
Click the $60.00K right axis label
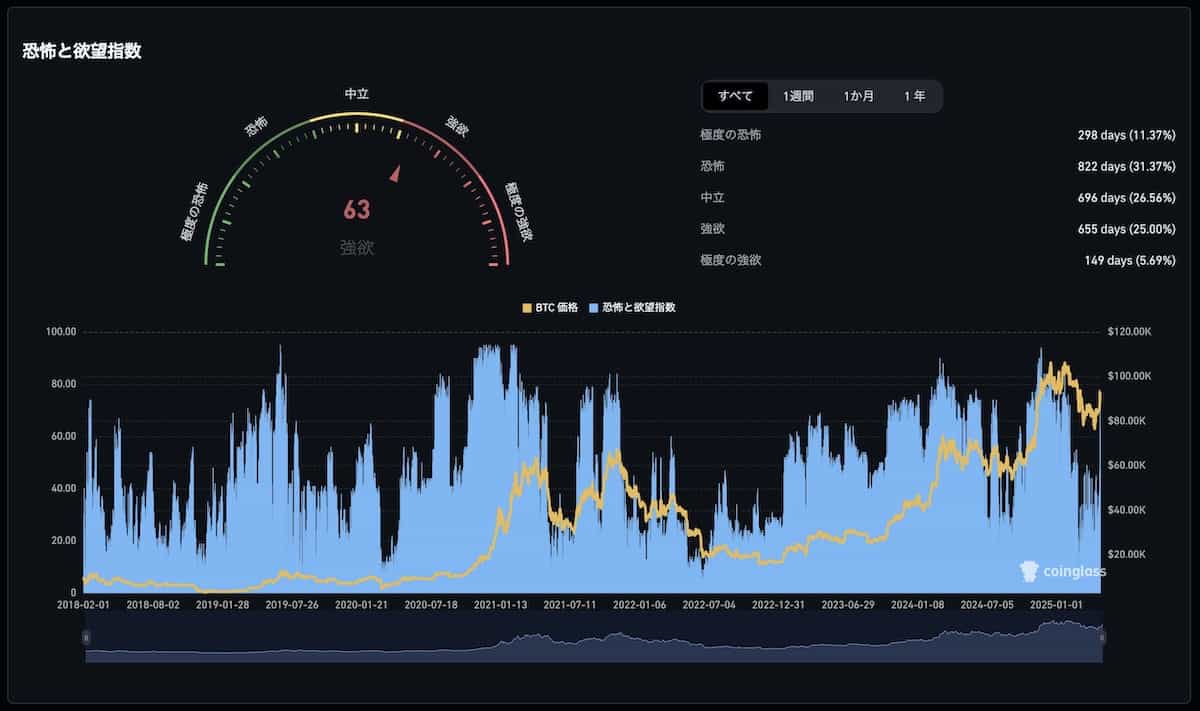tap(1128, 465)
